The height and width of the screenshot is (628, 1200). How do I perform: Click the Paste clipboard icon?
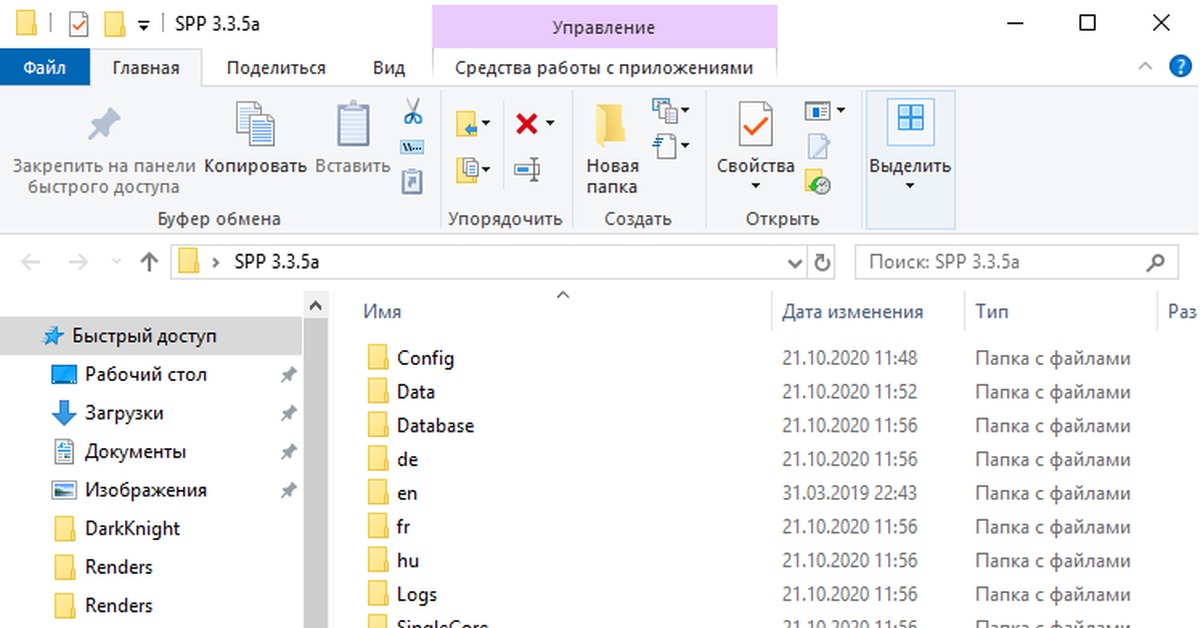click(x=352, y=126)
